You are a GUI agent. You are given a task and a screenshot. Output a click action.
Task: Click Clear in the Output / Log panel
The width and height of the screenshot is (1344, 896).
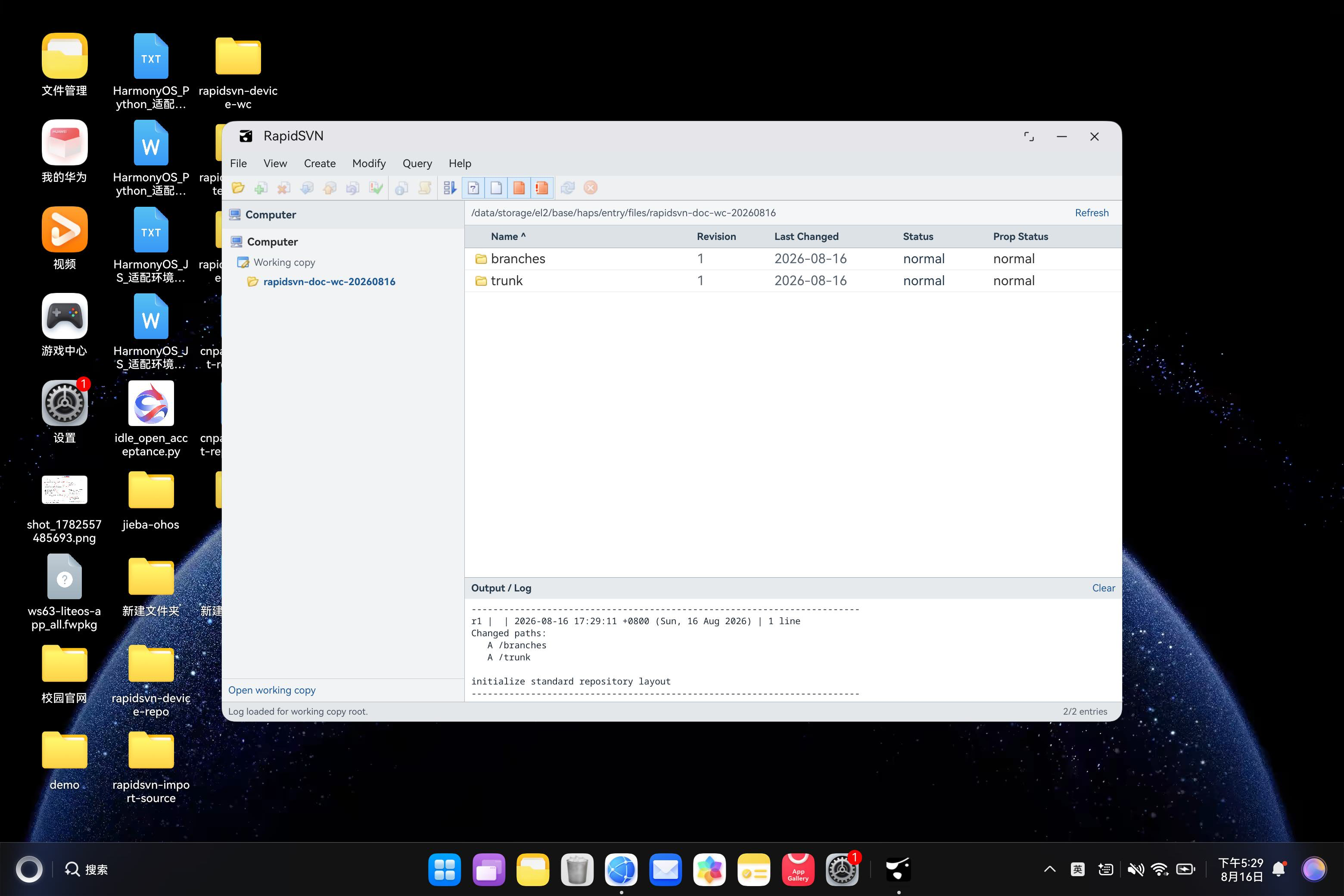pos(1104,588)
